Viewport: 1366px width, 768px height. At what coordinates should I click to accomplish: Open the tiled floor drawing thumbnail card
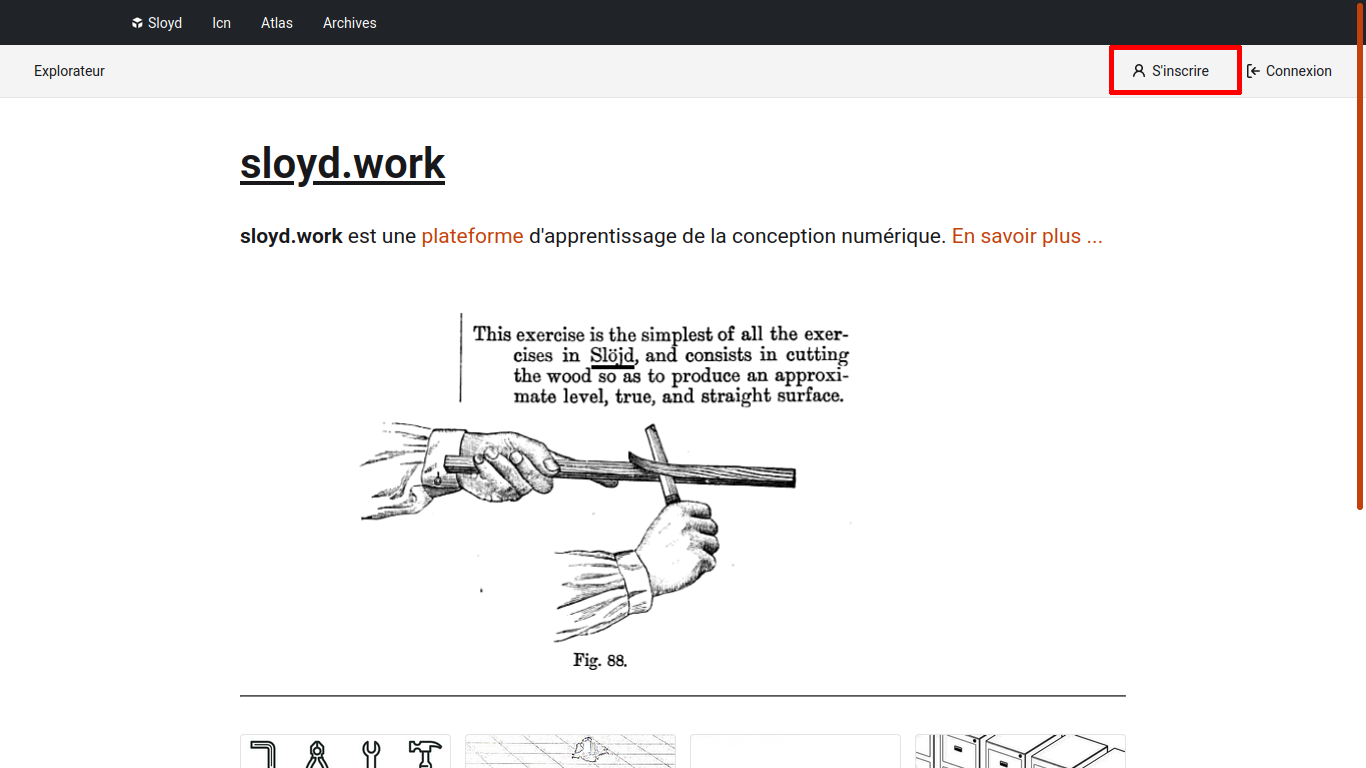(x=570, y=752)
